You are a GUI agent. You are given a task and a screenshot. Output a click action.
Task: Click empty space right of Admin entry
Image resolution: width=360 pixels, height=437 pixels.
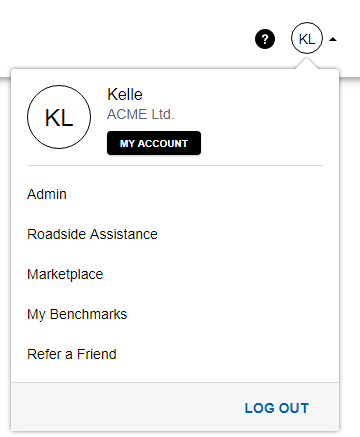pyautogui.click(x=200, y=194)
